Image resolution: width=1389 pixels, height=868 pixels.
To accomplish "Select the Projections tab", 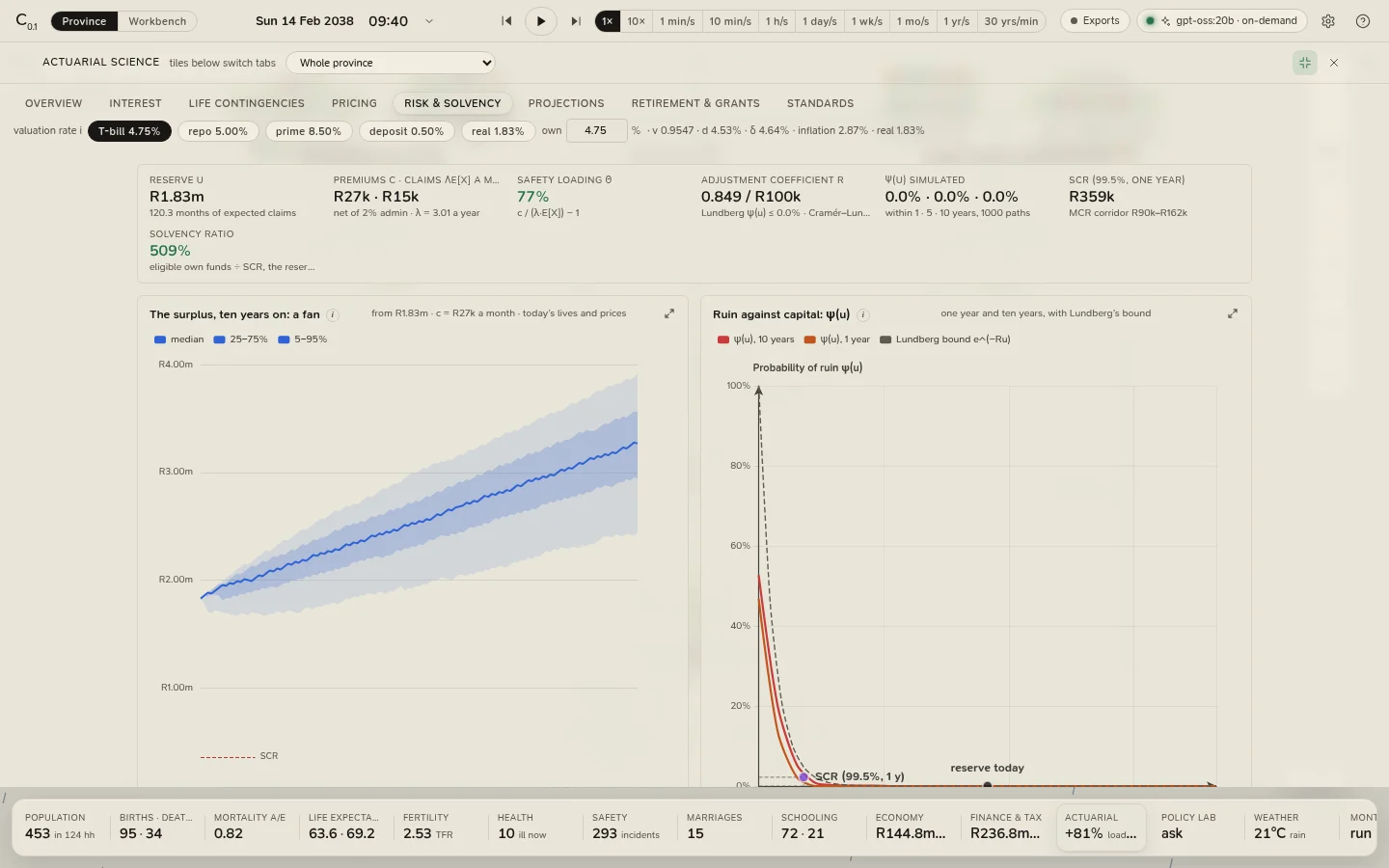I will [566, 103].
